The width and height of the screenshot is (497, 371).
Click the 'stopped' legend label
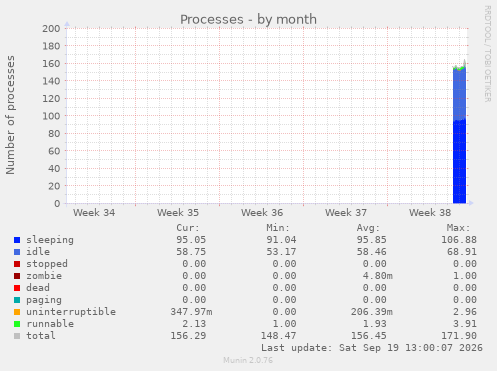click(47, 264)
